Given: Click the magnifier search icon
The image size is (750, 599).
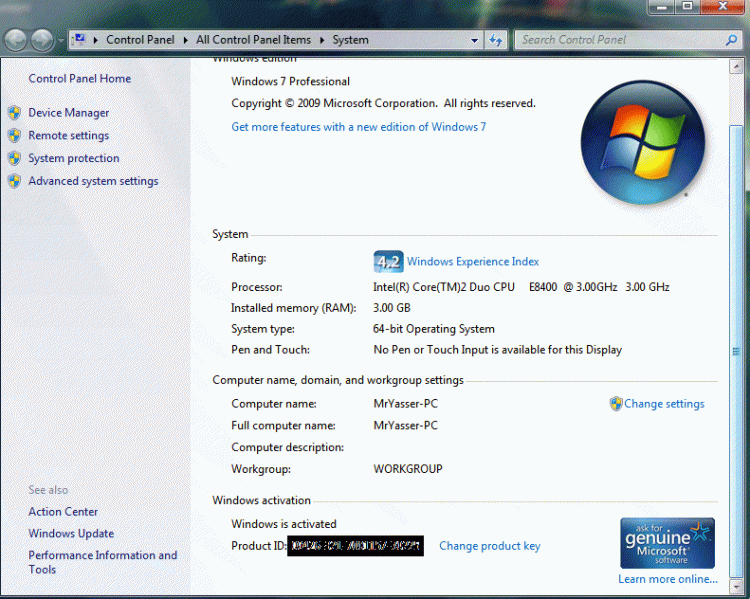Looking at the screenshot, I should click(x=731, y=40).
